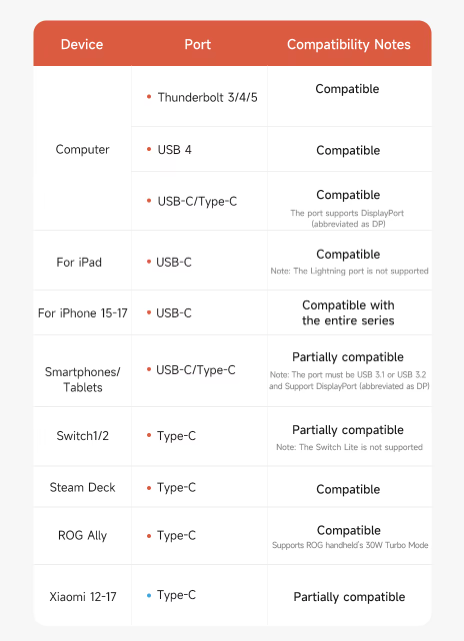The height and width of the screenshot is (641, 464).
Task: Select the Thunderbolt 3/4/5 port entry
Action: pos(208,97)
